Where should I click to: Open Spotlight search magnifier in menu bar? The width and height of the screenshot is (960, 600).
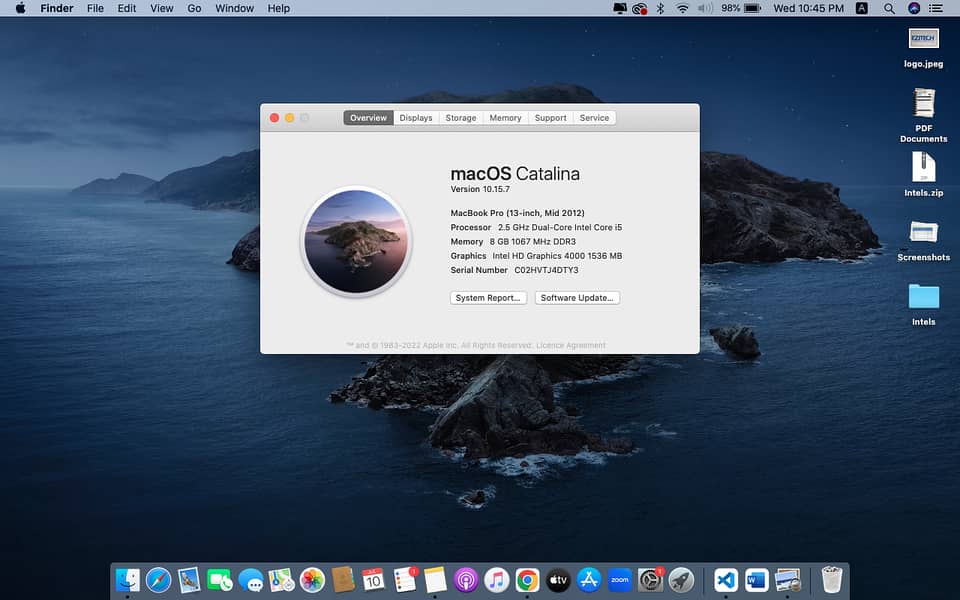coord(889,8)
